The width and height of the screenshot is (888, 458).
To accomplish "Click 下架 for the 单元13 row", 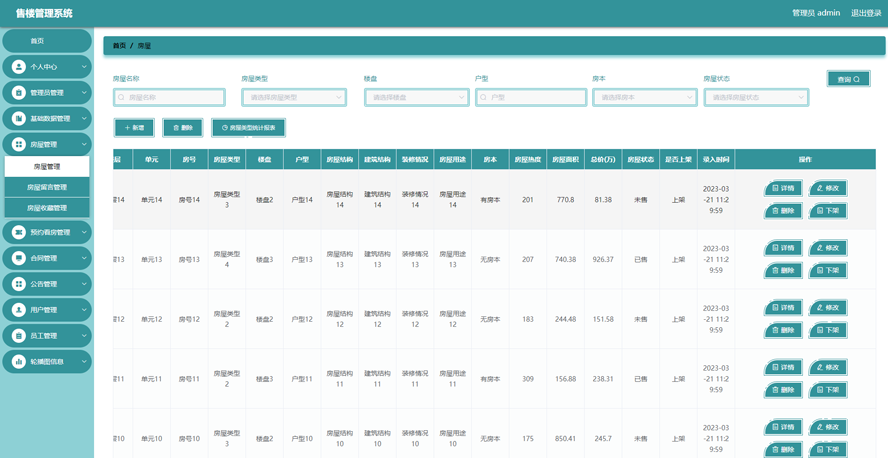I will pyautogui.click(x=828, y=271).
